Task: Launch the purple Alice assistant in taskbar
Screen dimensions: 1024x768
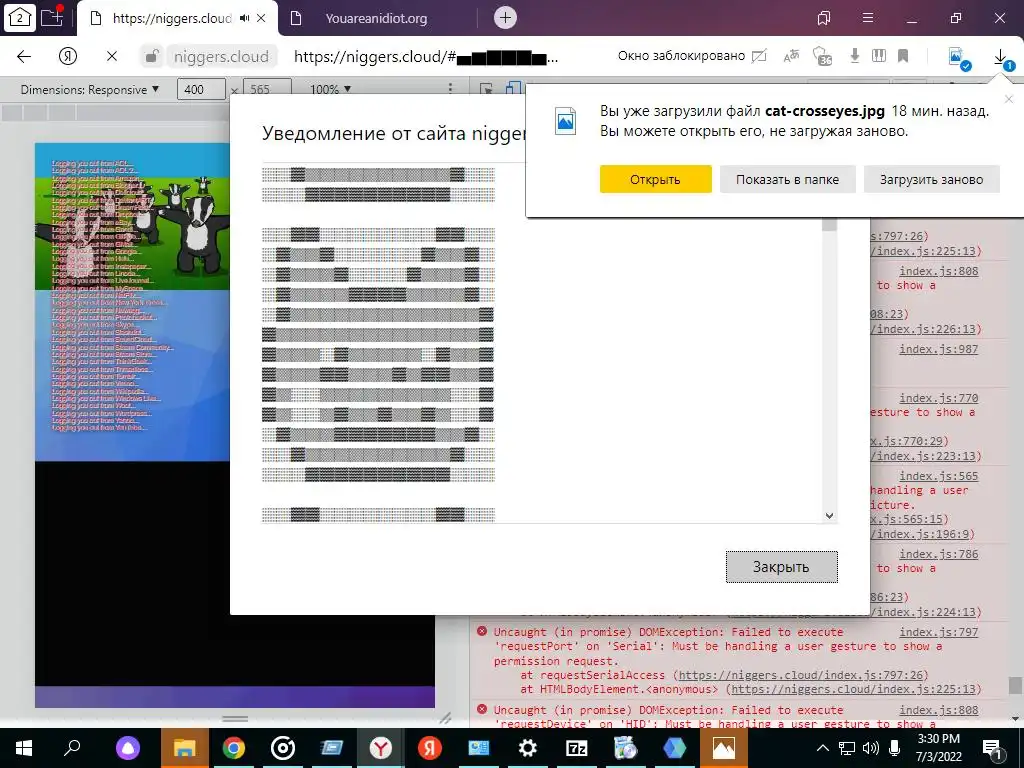Action: coord(127,748)
